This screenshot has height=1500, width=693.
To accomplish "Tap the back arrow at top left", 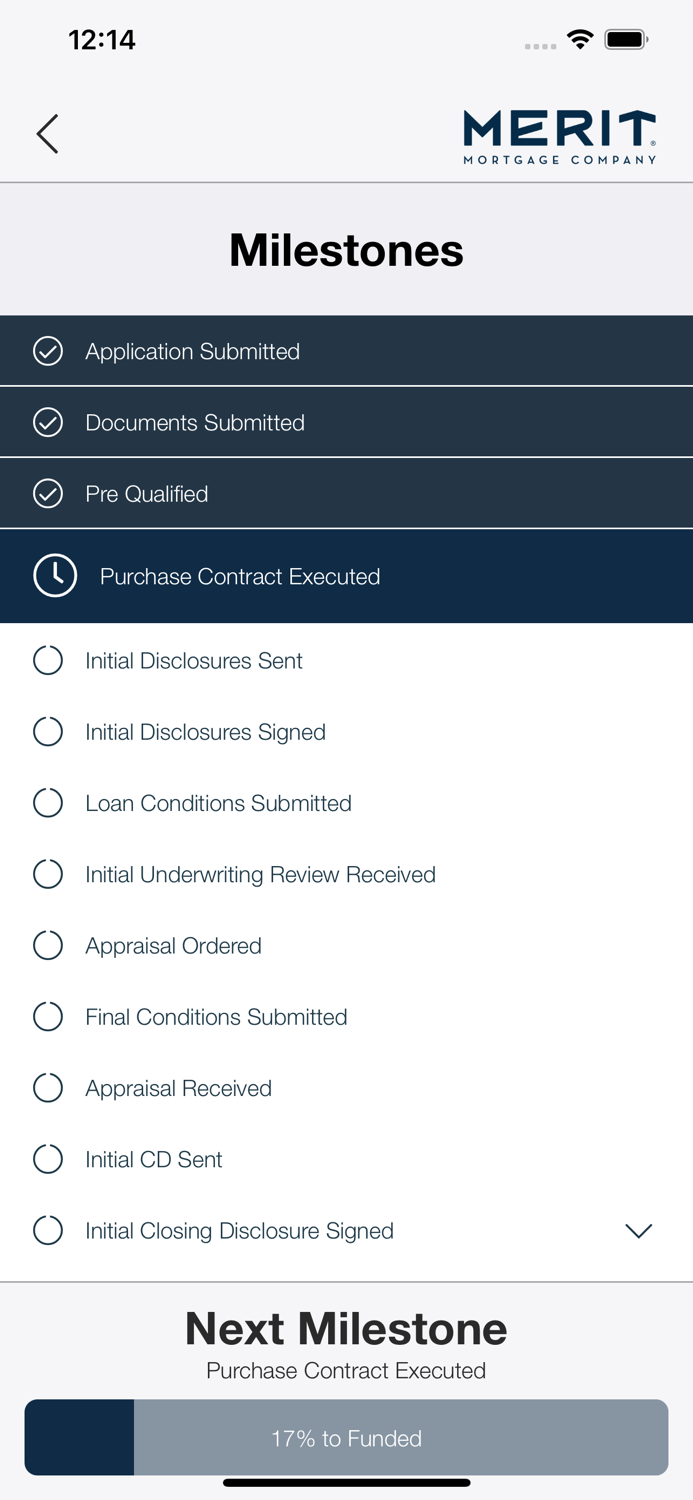I will pos(46,132).
